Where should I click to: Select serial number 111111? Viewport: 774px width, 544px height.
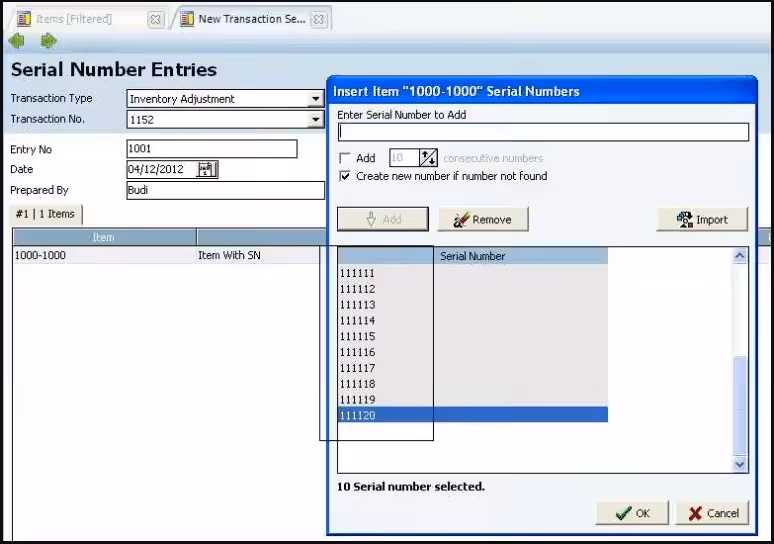(472, 273)
